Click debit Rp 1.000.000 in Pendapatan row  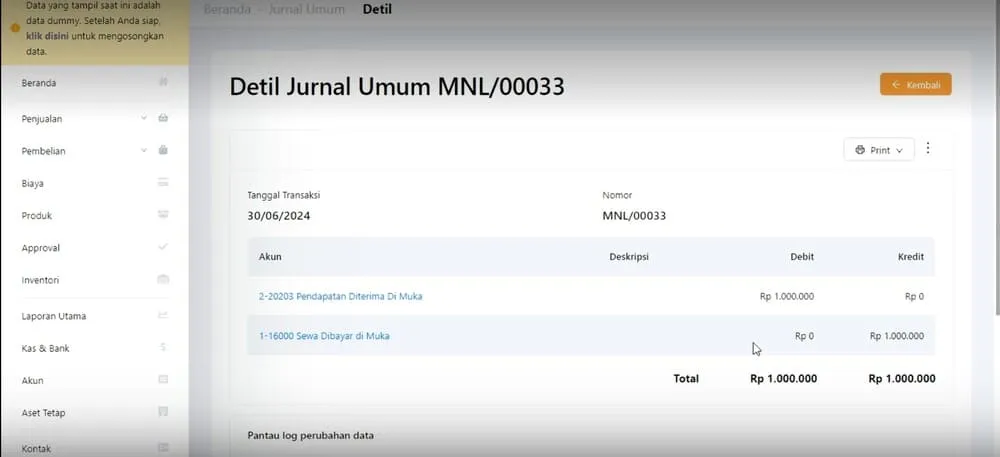pos(787,296)
